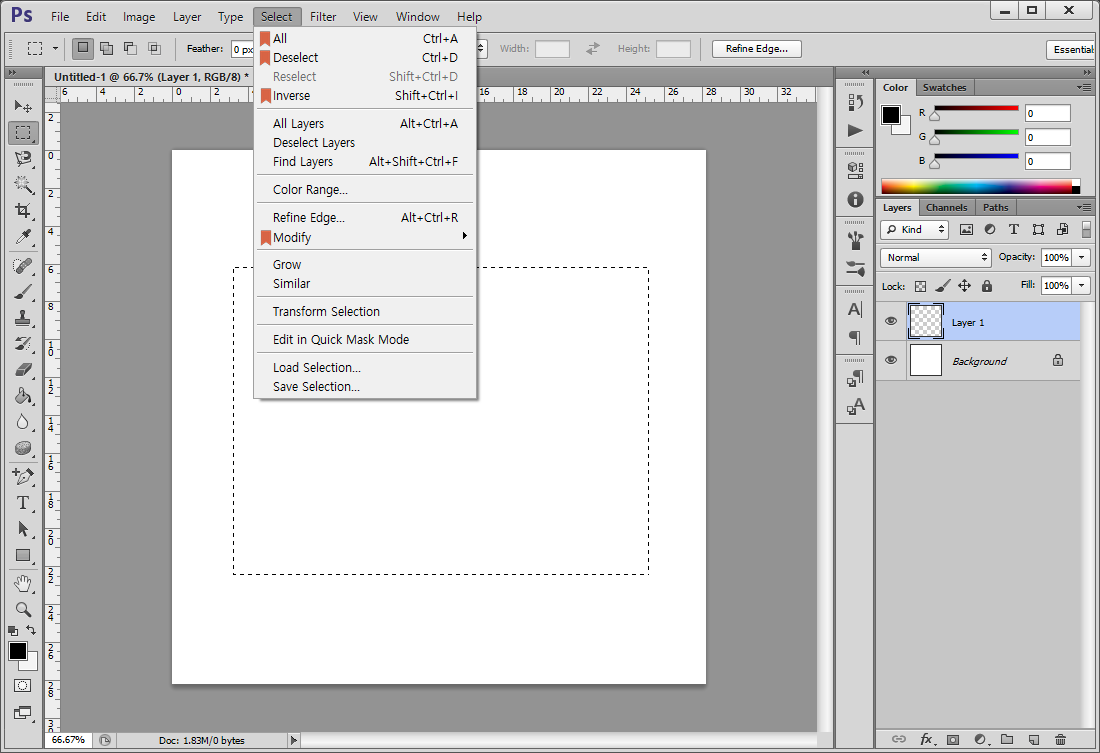Open the blend mode Normal dropdown
This screenshot has height=753, width=1100.
[x=935, y=258]
